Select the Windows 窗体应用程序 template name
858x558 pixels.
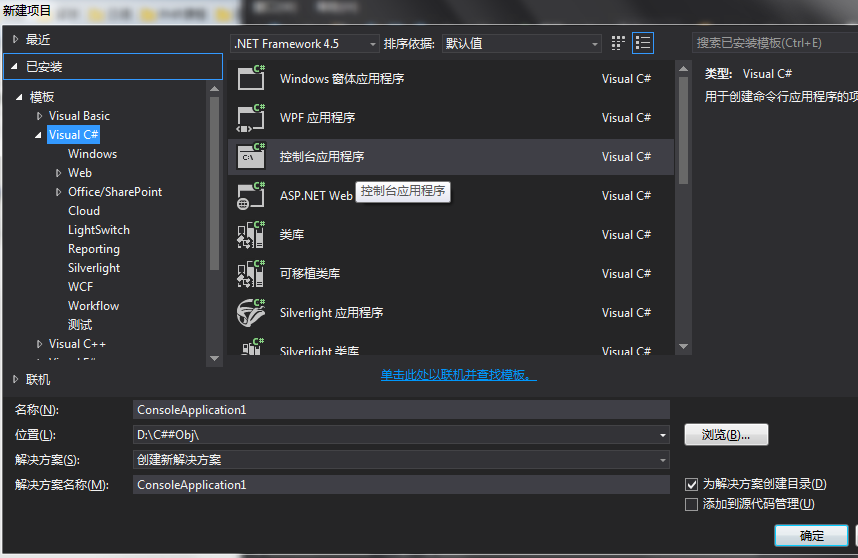pos(342,79)
